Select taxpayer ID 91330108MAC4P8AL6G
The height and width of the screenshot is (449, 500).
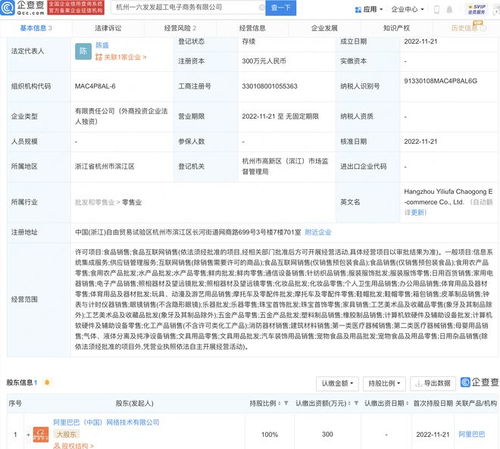(x=440, y=81)
